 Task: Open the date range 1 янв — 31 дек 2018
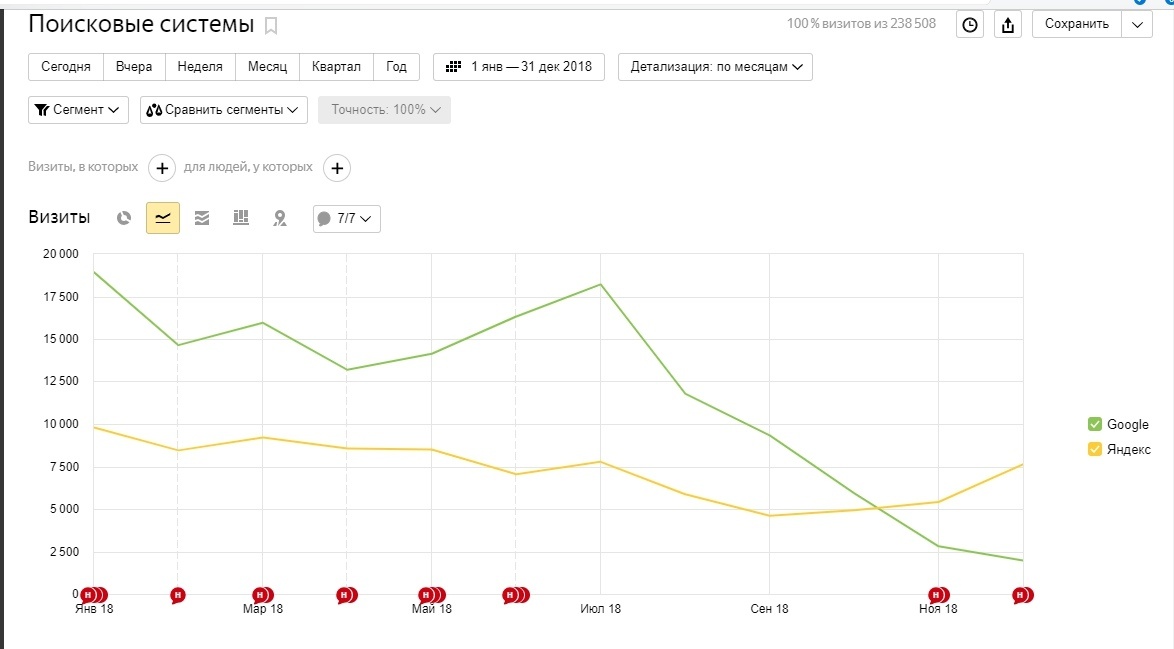tap(519, 67)
